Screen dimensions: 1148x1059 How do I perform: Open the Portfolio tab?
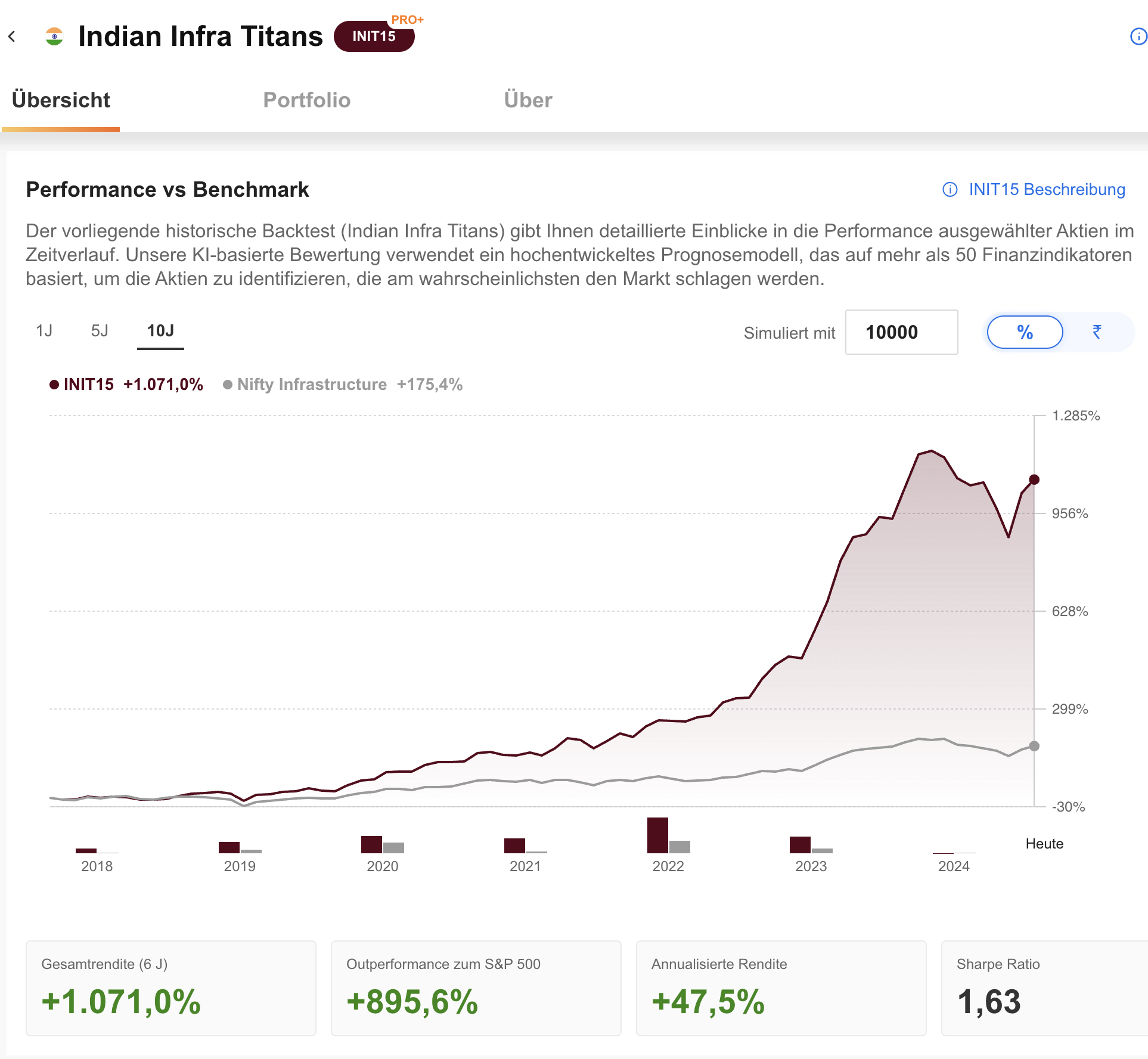point(307,100)
